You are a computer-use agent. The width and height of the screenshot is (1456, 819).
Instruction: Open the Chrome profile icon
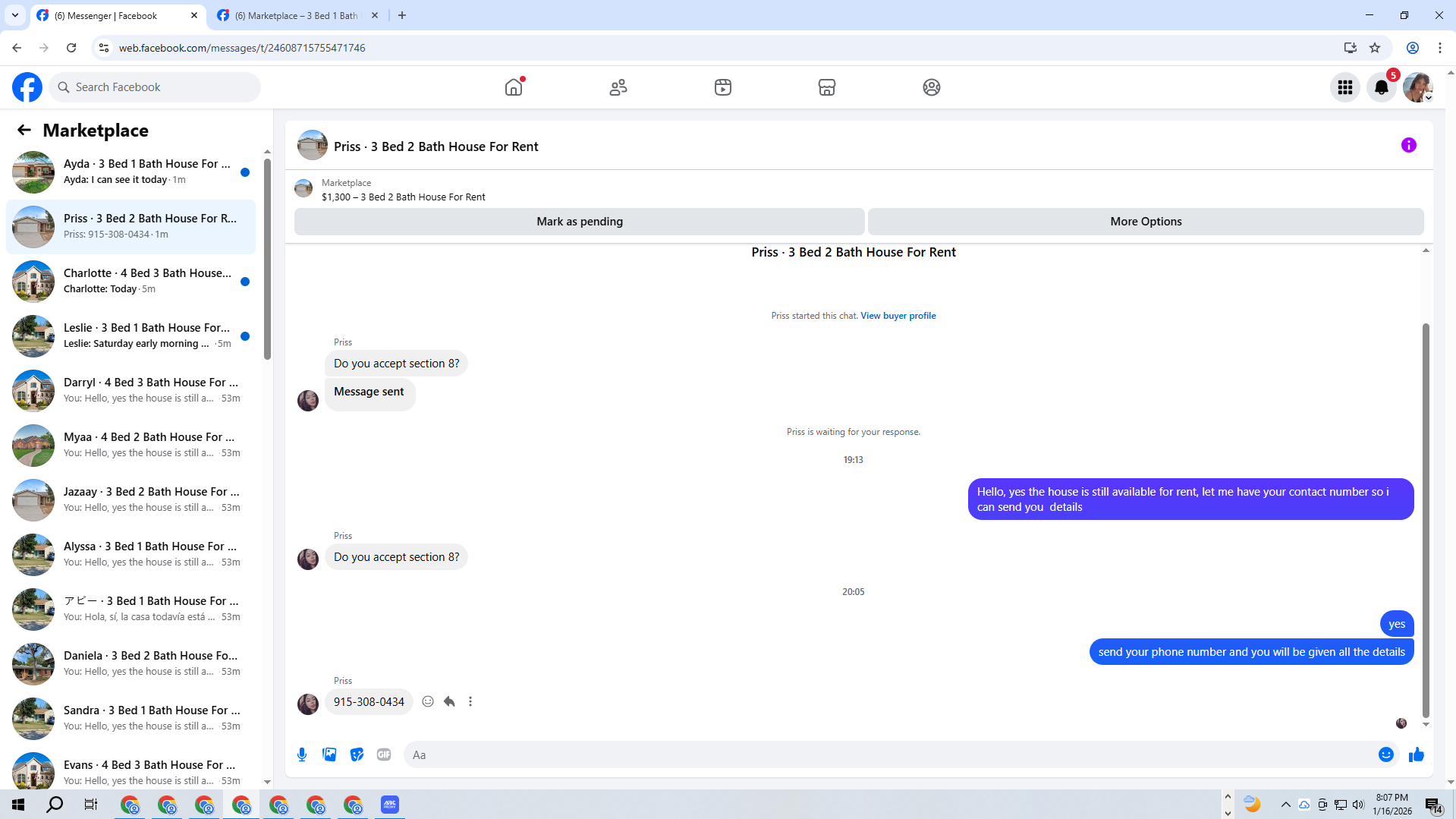point(1413,48)
